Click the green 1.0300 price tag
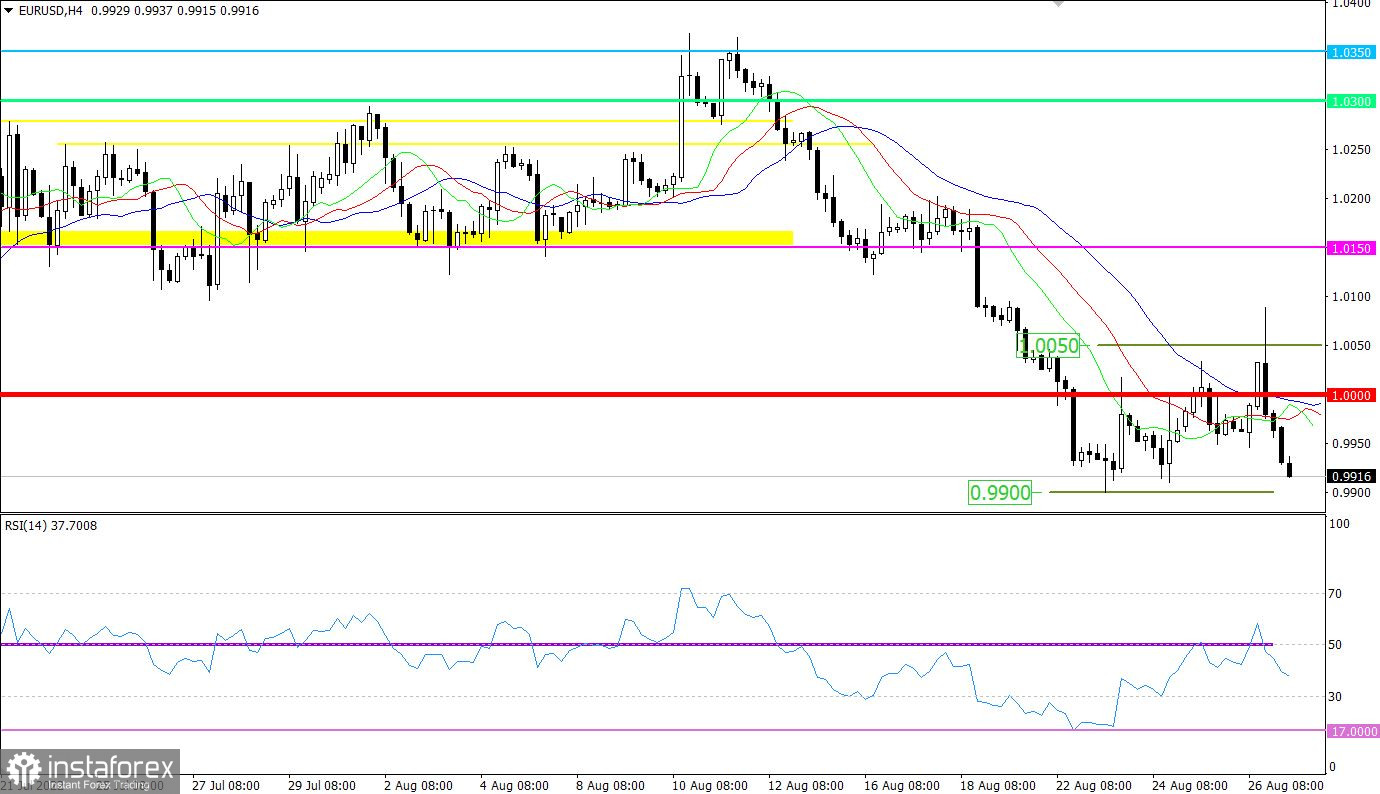The image size is (1380, 794). click(1352, 100)
